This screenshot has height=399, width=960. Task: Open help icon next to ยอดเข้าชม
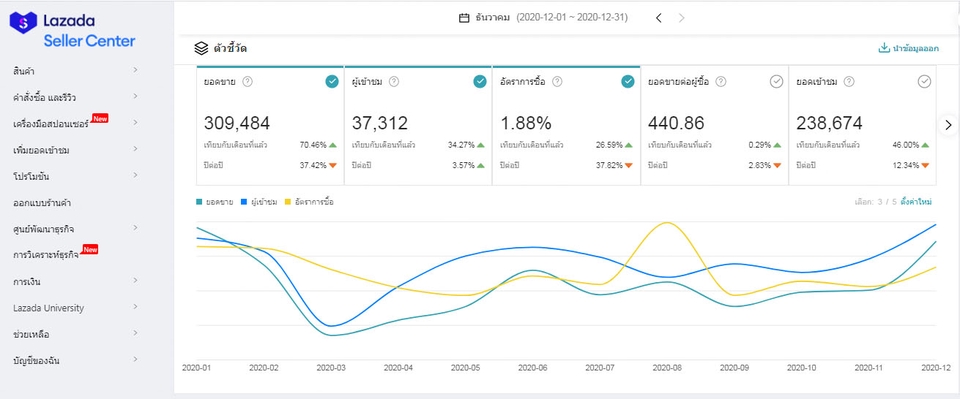[x=849, y=81]
